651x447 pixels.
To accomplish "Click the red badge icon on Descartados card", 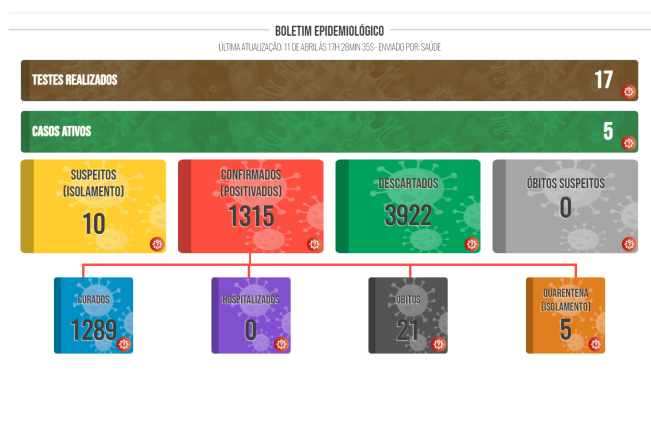I will tap(471, 244).
